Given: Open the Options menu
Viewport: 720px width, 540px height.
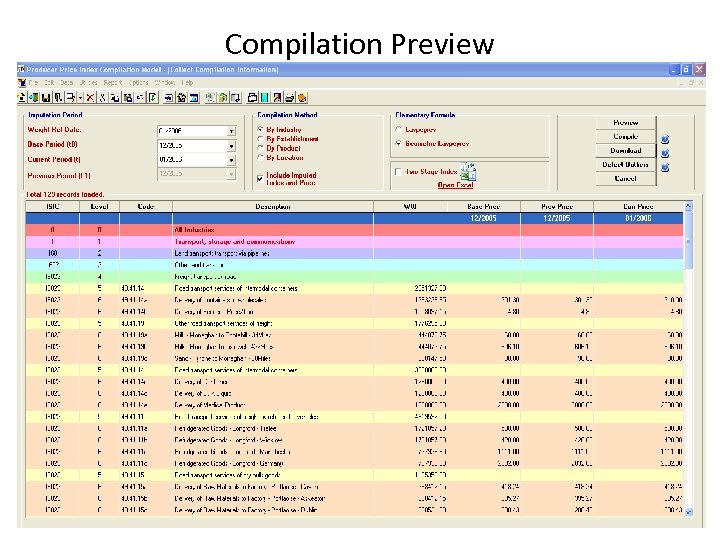Looking at the screenshot, I should coord(138,83).
